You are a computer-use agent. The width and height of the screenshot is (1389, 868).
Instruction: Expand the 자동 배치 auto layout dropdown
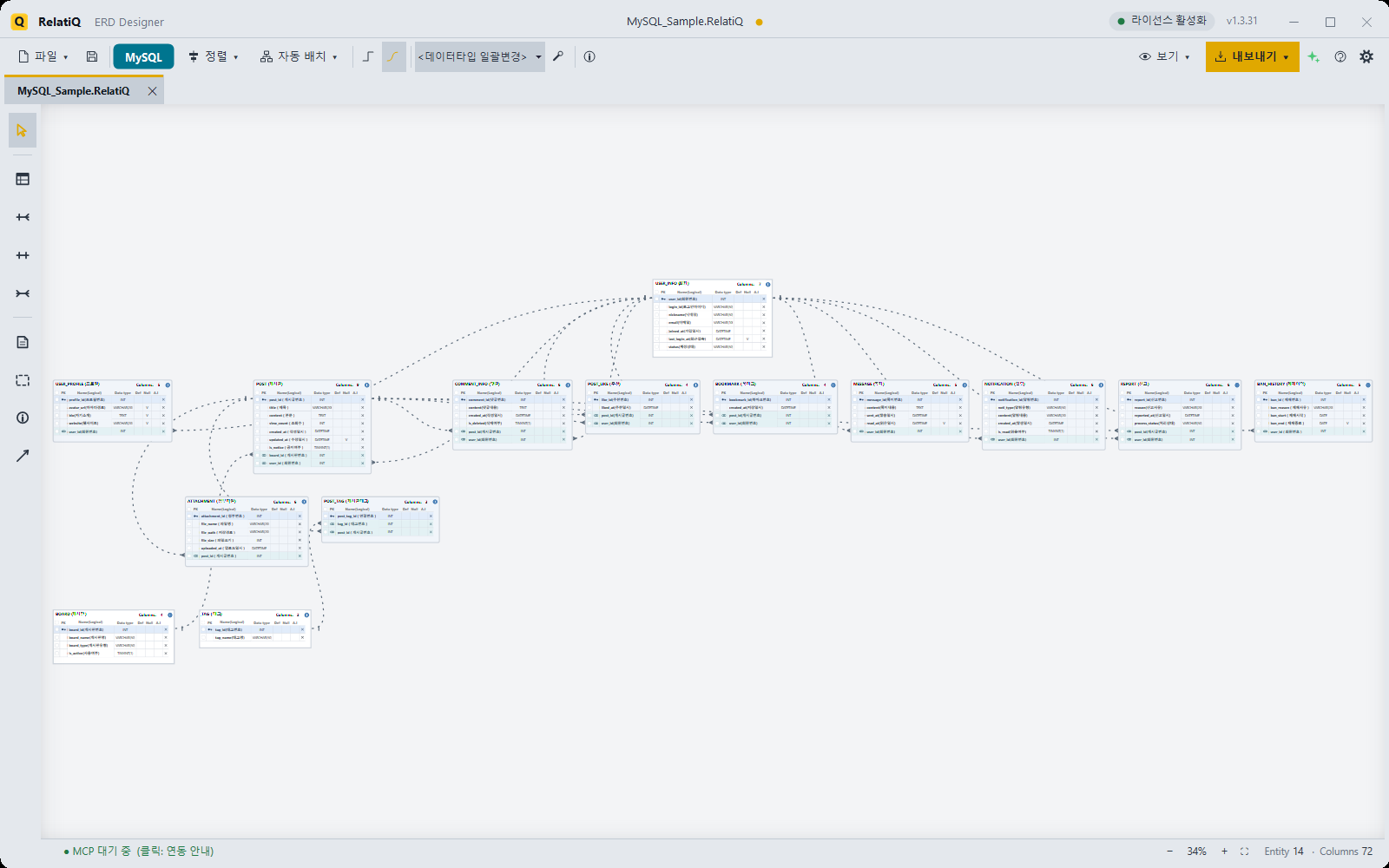(299, 56)
